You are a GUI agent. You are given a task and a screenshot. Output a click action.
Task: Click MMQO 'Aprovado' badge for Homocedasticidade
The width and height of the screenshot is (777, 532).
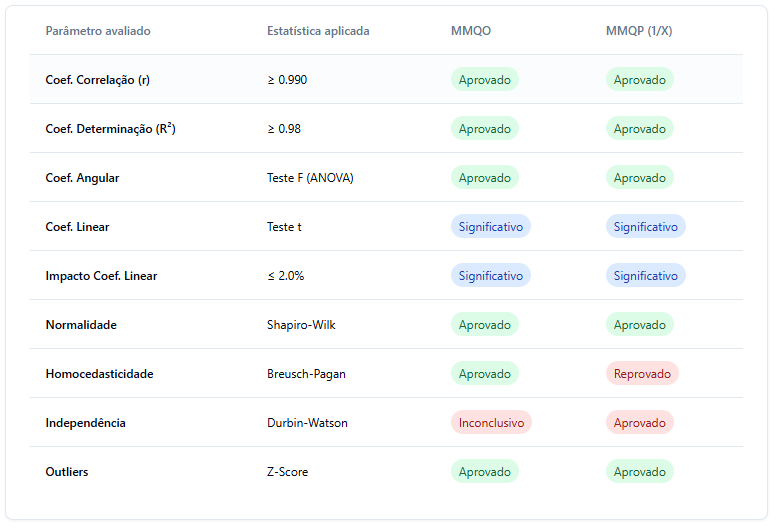485,374
